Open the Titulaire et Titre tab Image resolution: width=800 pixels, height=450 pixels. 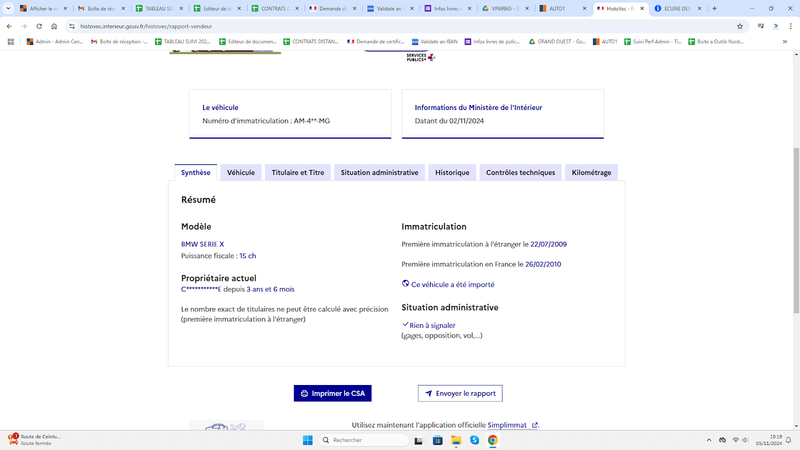(x=297, y=172)
